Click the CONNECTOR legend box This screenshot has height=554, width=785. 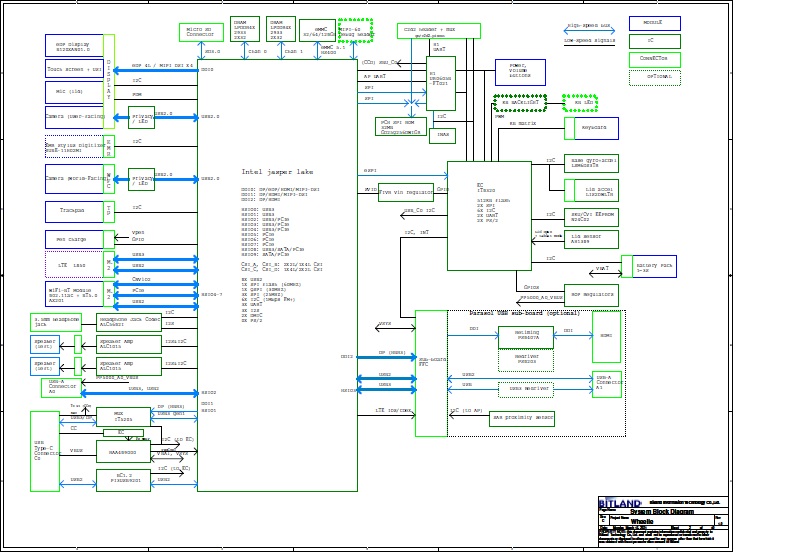click(655, 59)
